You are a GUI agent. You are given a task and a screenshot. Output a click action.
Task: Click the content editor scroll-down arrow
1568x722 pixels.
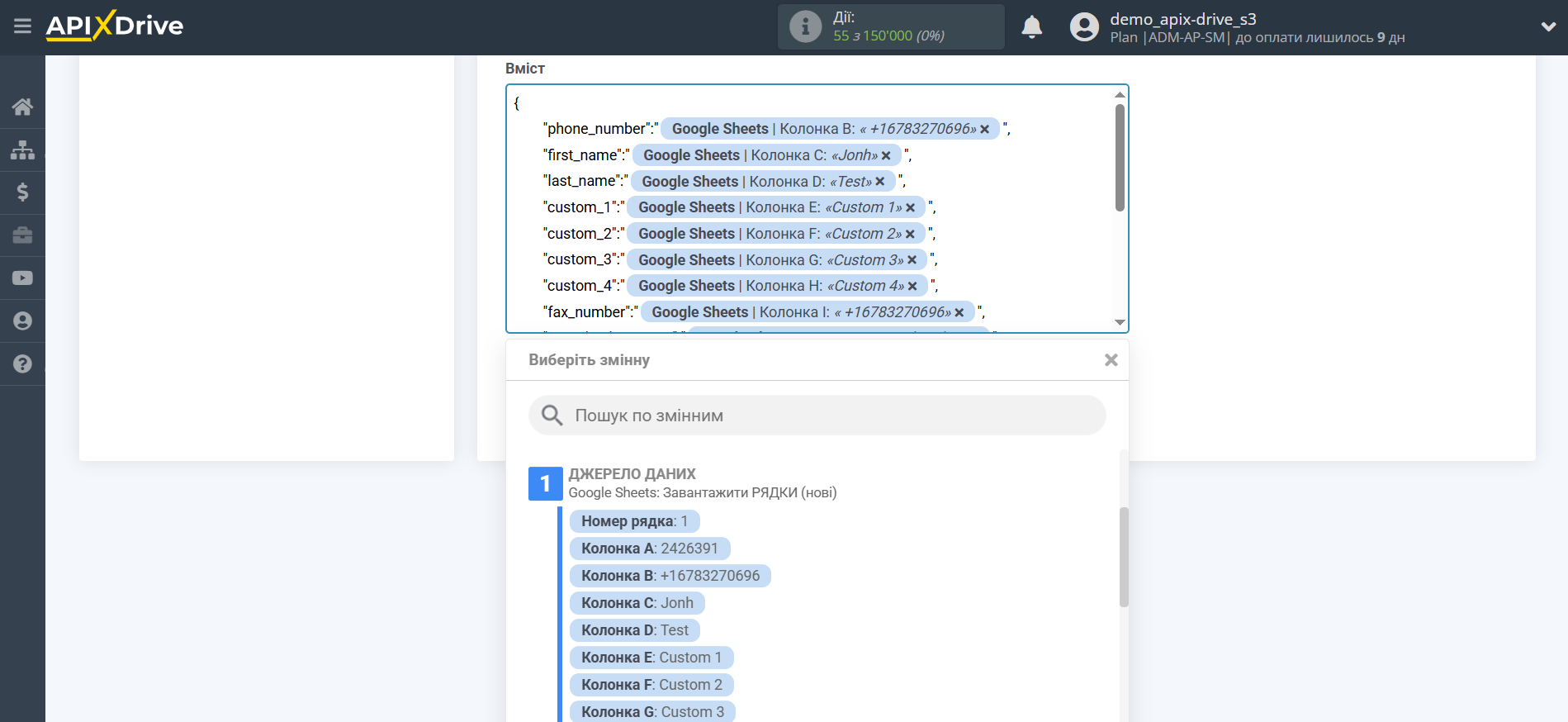[1120, 322]
